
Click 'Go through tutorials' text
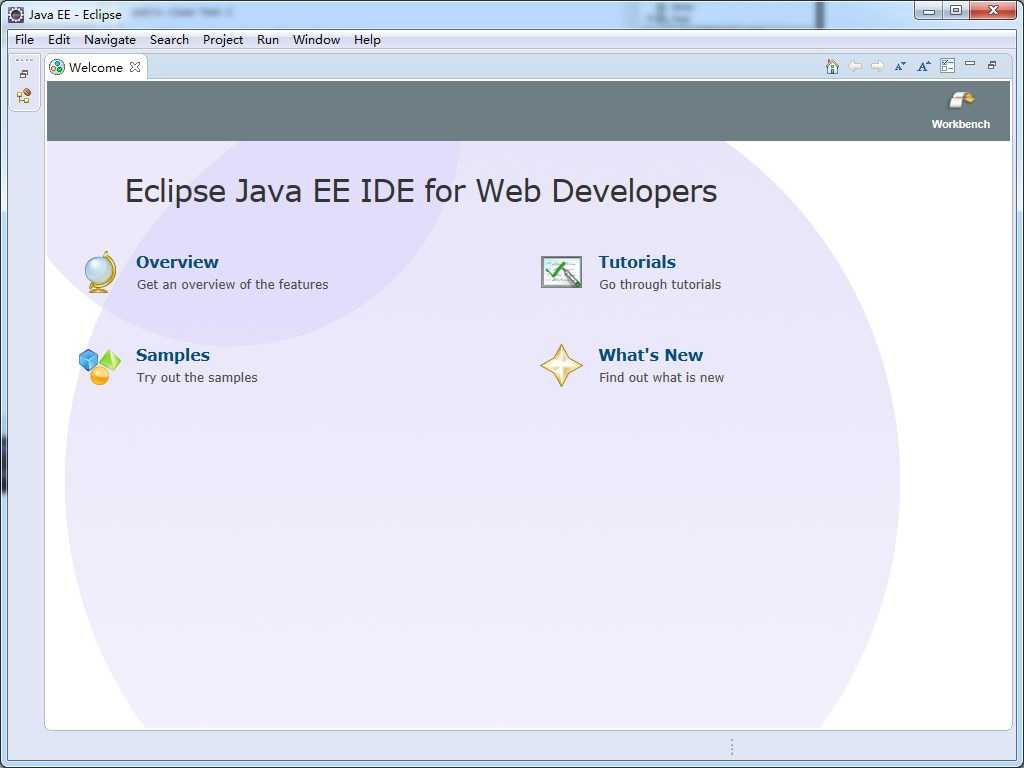click(x=660, y=285)
